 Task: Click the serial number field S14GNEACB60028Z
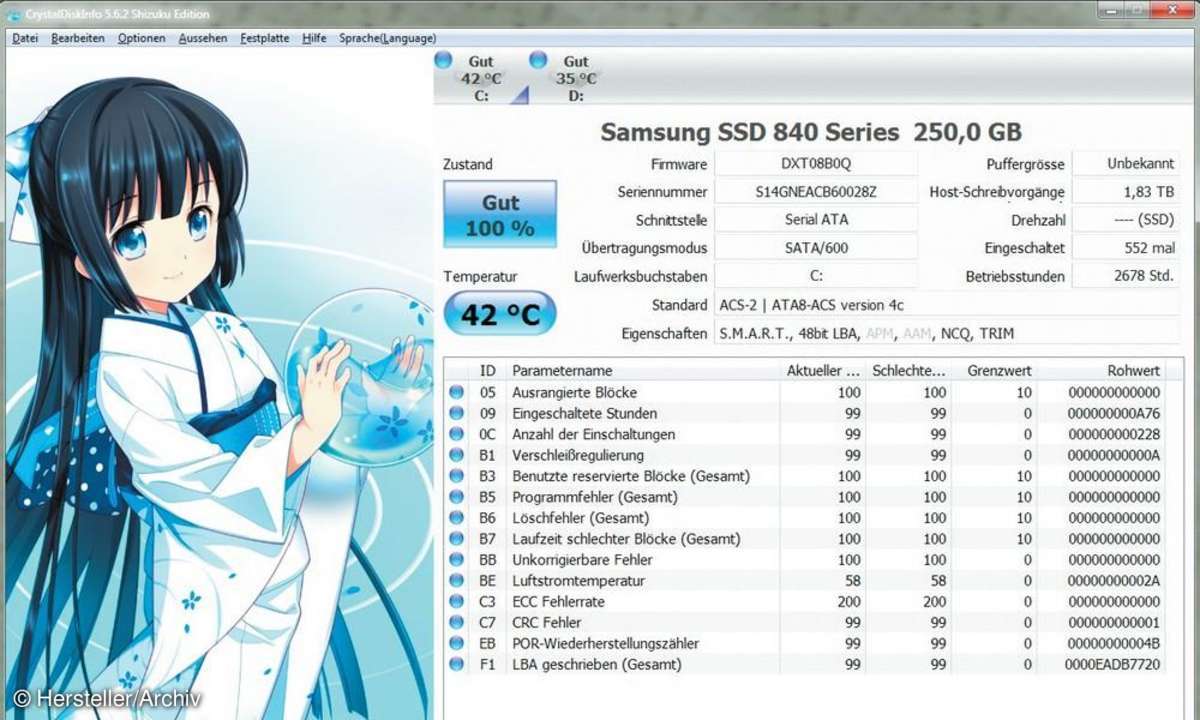(x=816, y=192)
